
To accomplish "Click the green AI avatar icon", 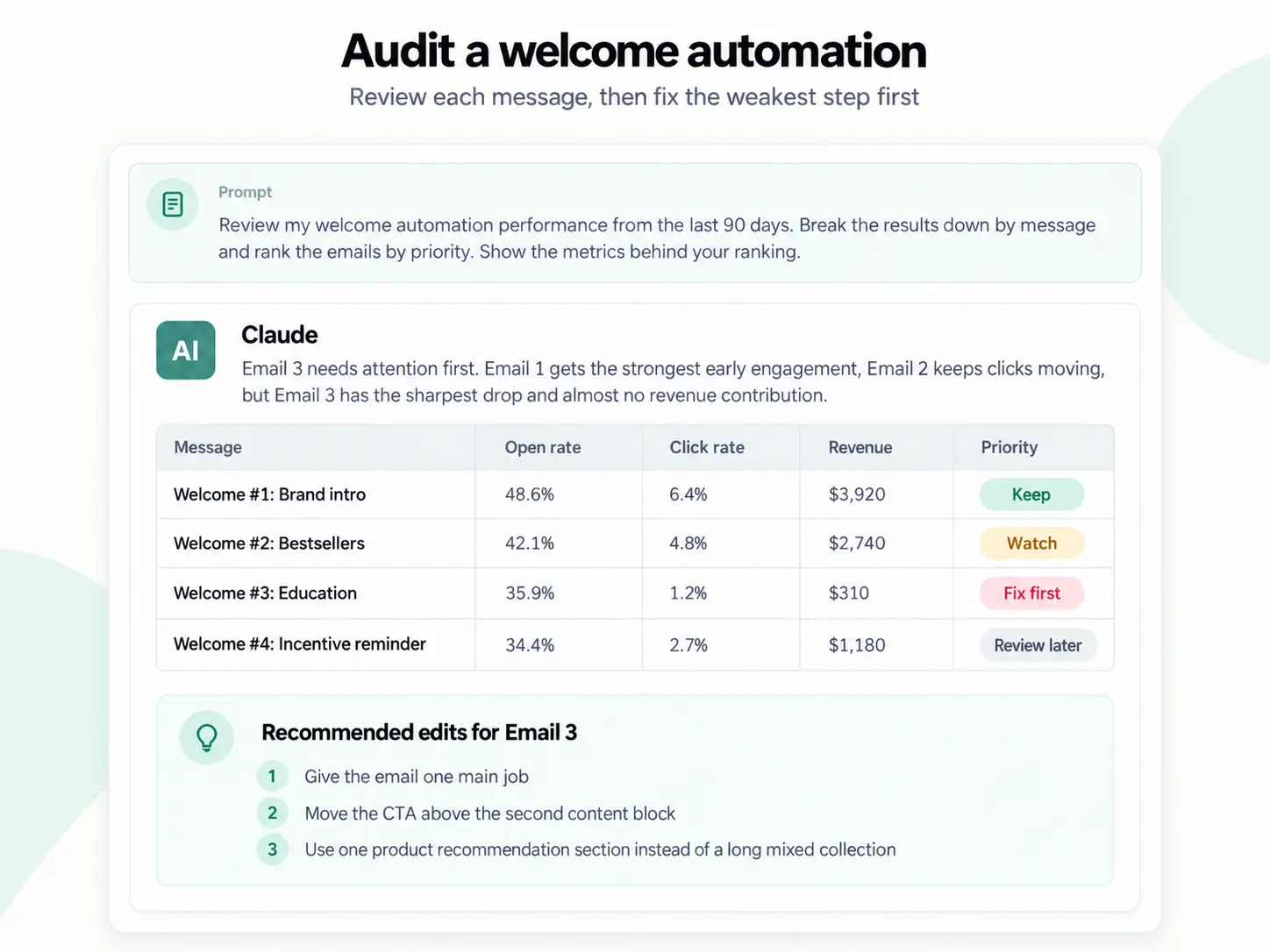I will coord(186,350).
